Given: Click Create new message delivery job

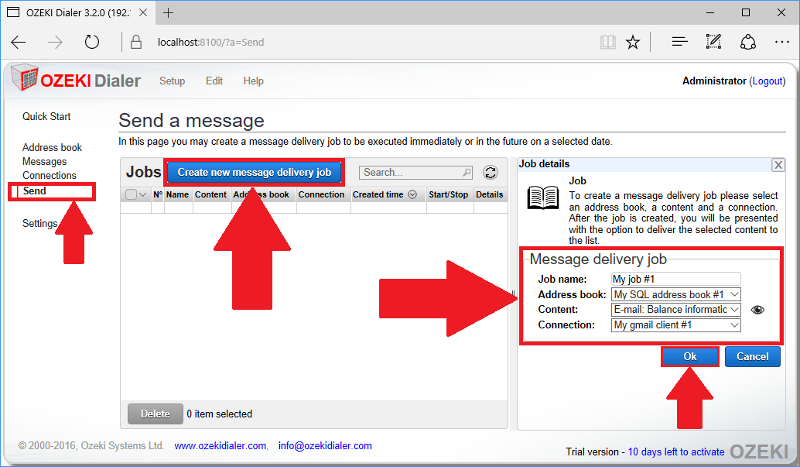Looking at the screenshot, I should tap(254, 173).
